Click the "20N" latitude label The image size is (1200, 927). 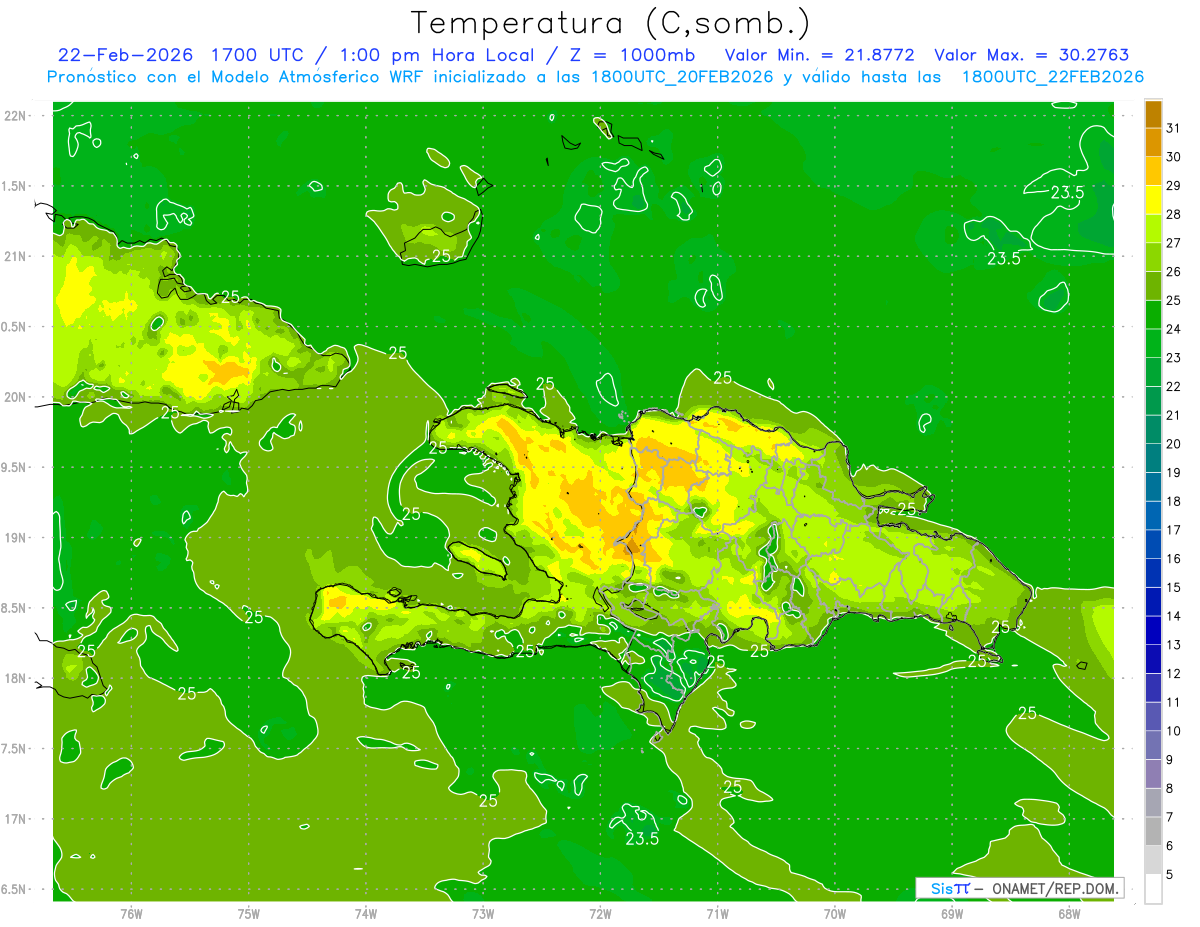[14, 397]
